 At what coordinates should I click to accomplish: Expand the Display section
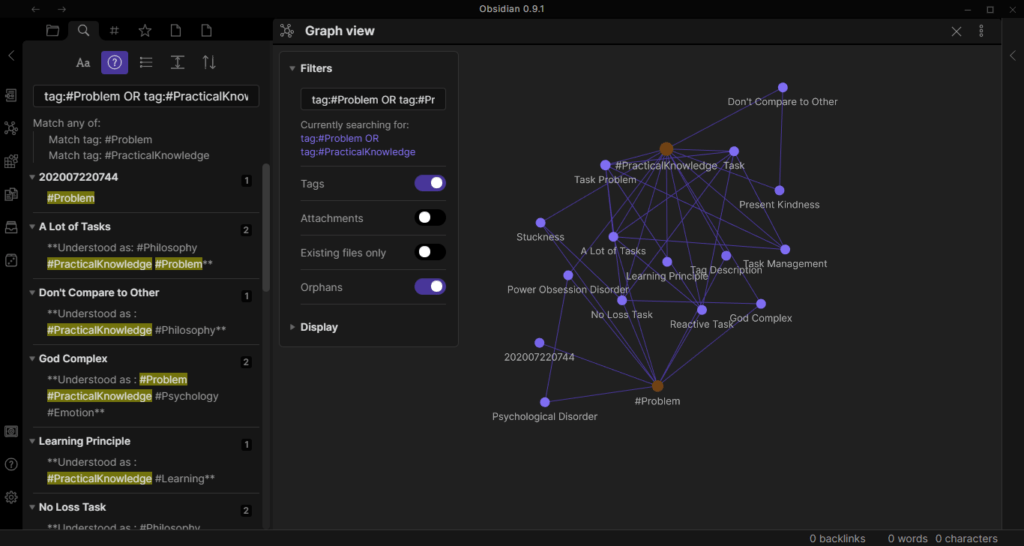pos(319,327)
